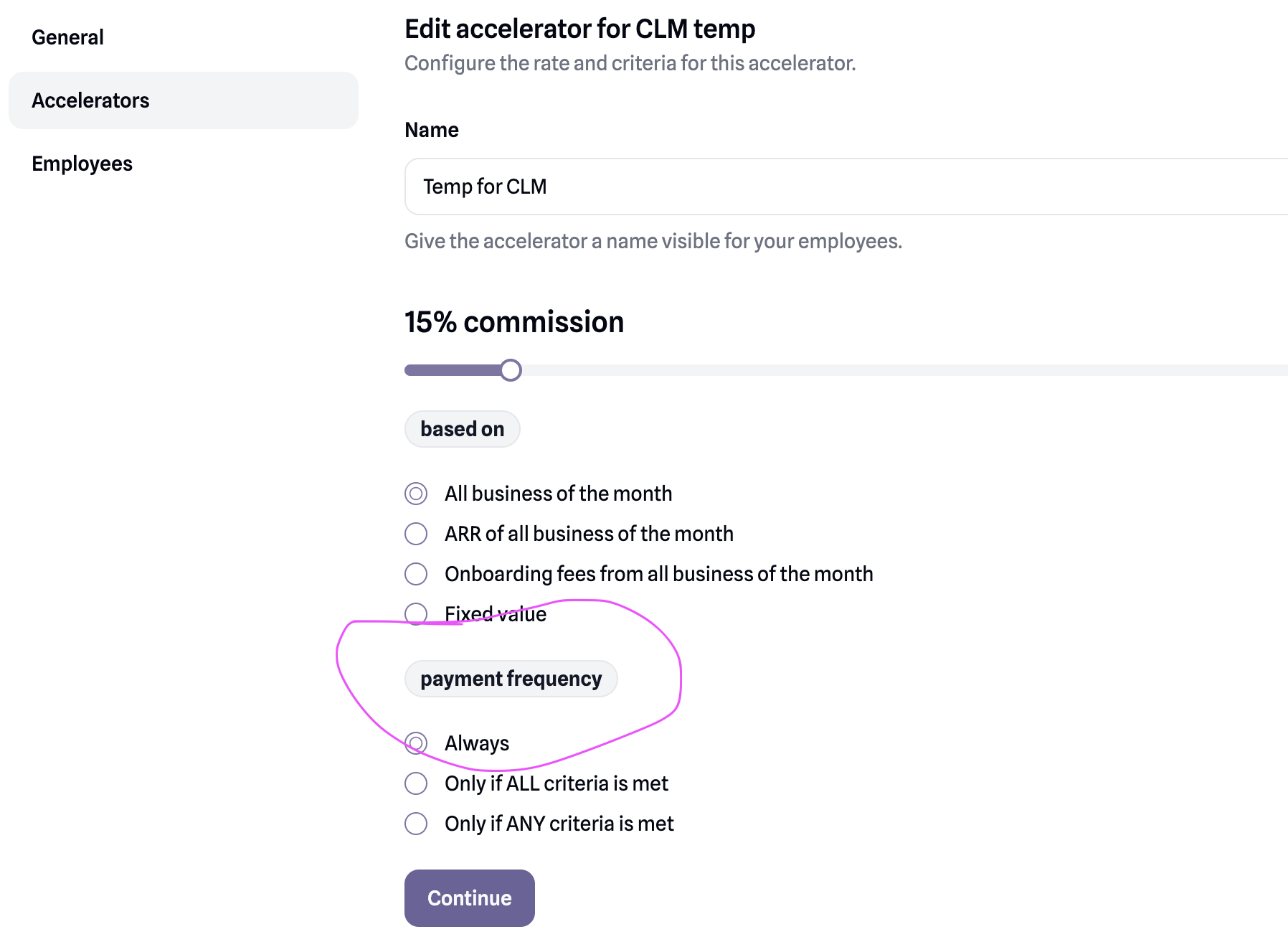Screen dimensions: 1288x947
Task: Select the "Always" payment option
Action: (416, 743)
